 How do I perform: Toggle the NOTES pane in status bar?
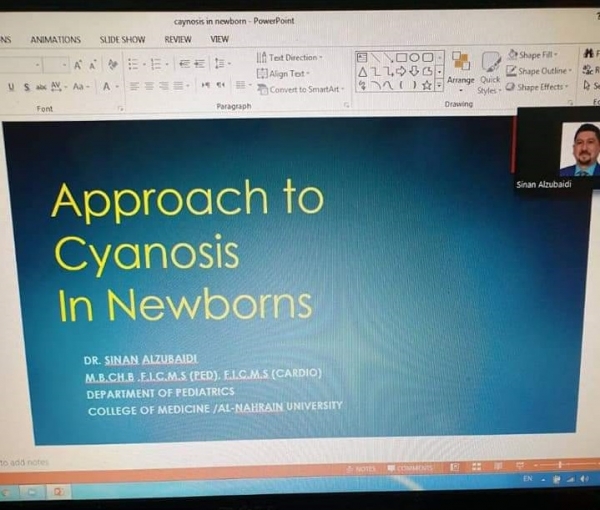coord(361,469)
